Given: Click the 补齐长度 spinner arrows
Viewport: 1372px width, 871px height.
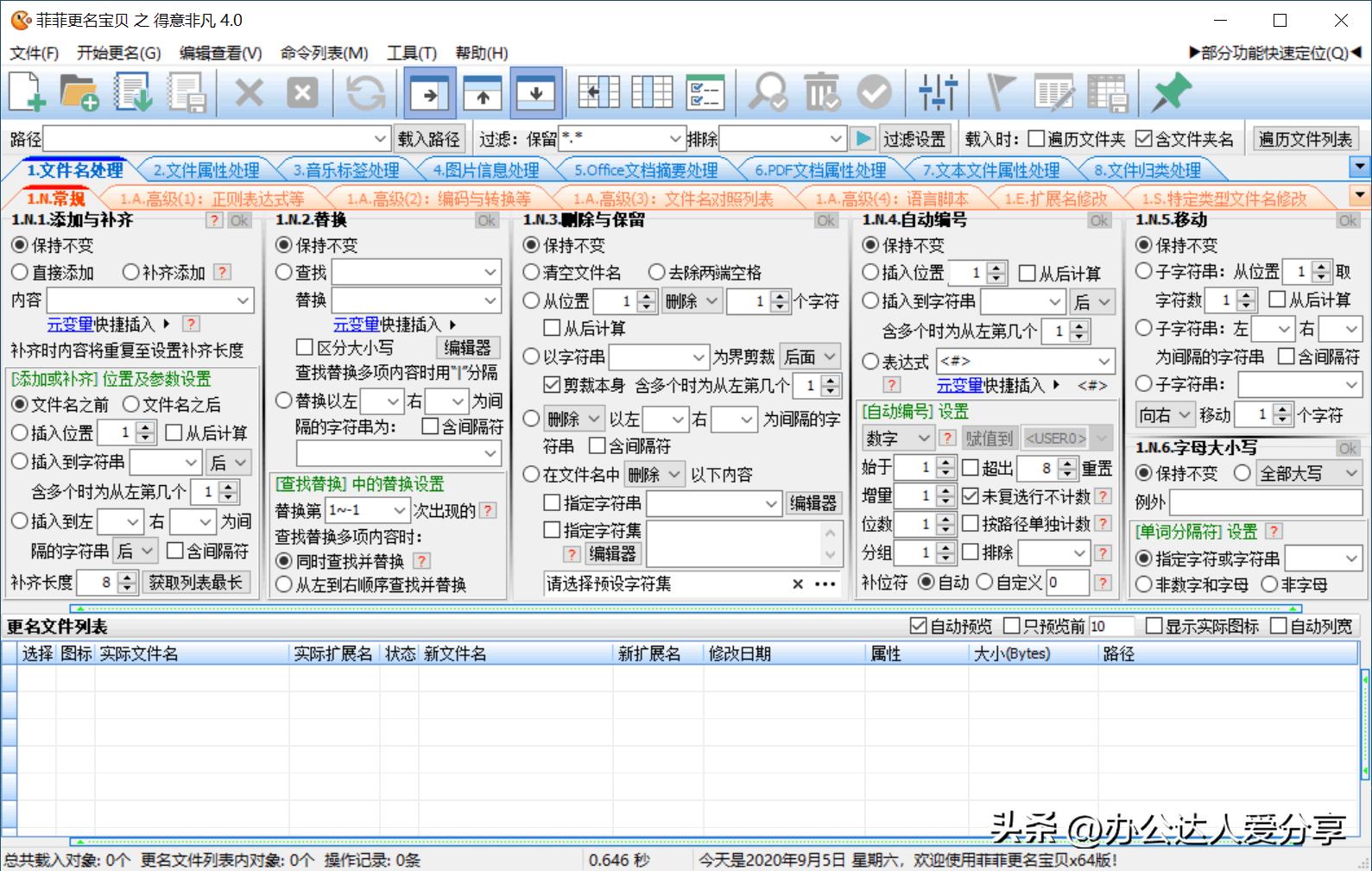Looking at the screenshot, I should click(127, 583).
